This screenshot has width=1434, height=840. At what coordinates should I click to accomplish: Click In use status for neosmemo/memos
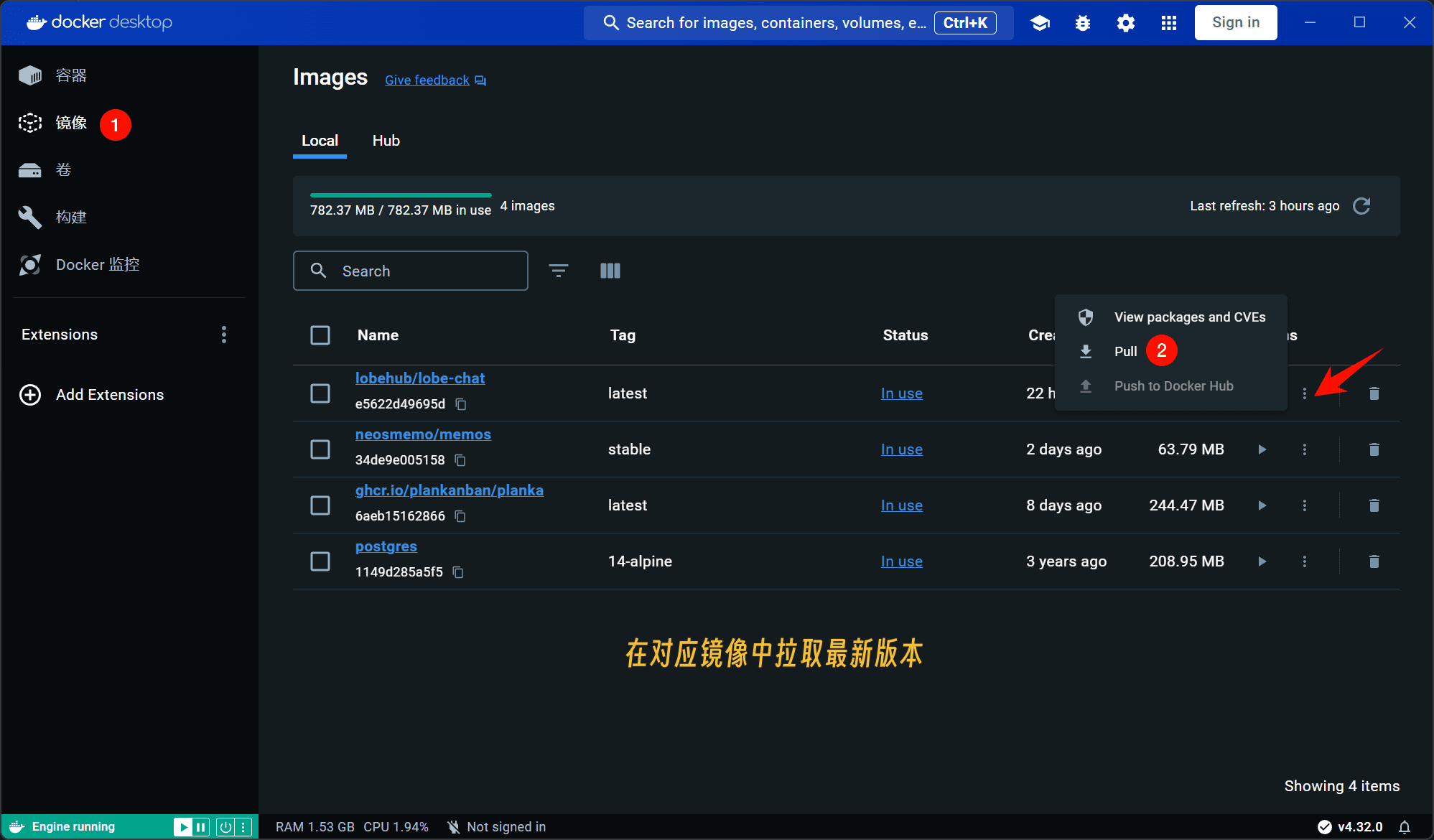[x=902, y=449]
